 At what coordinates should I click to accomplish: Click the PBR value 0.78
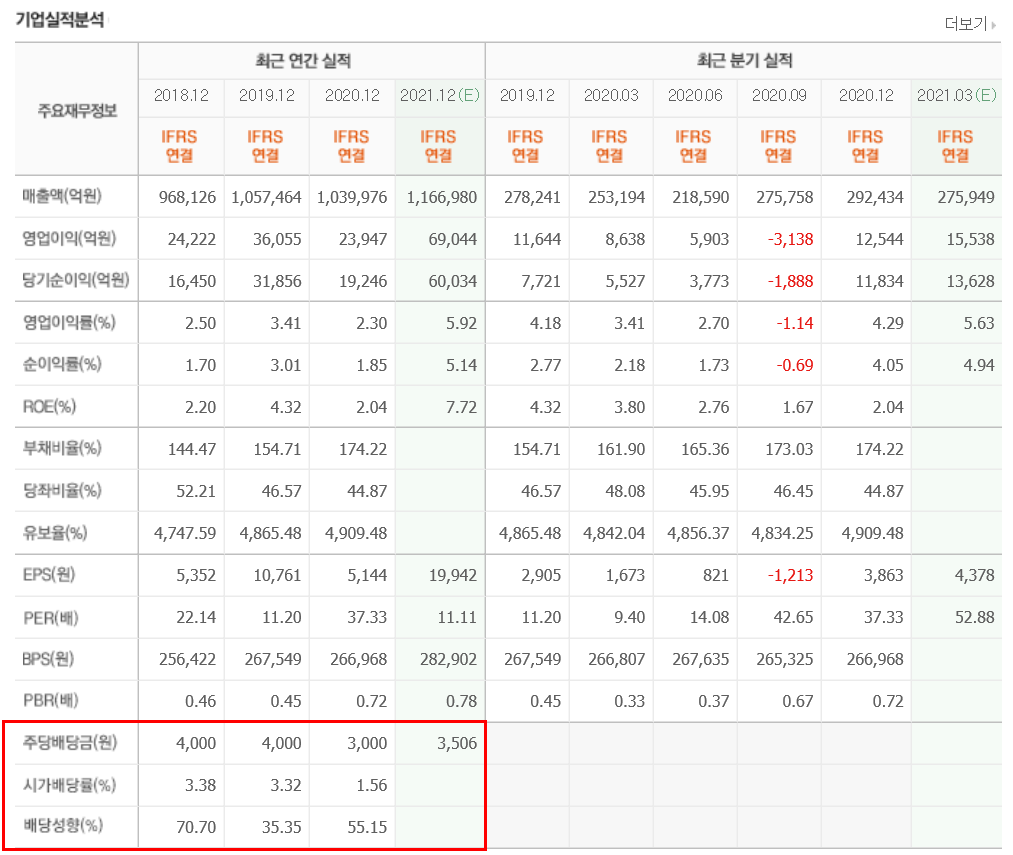tap(461, 701)
